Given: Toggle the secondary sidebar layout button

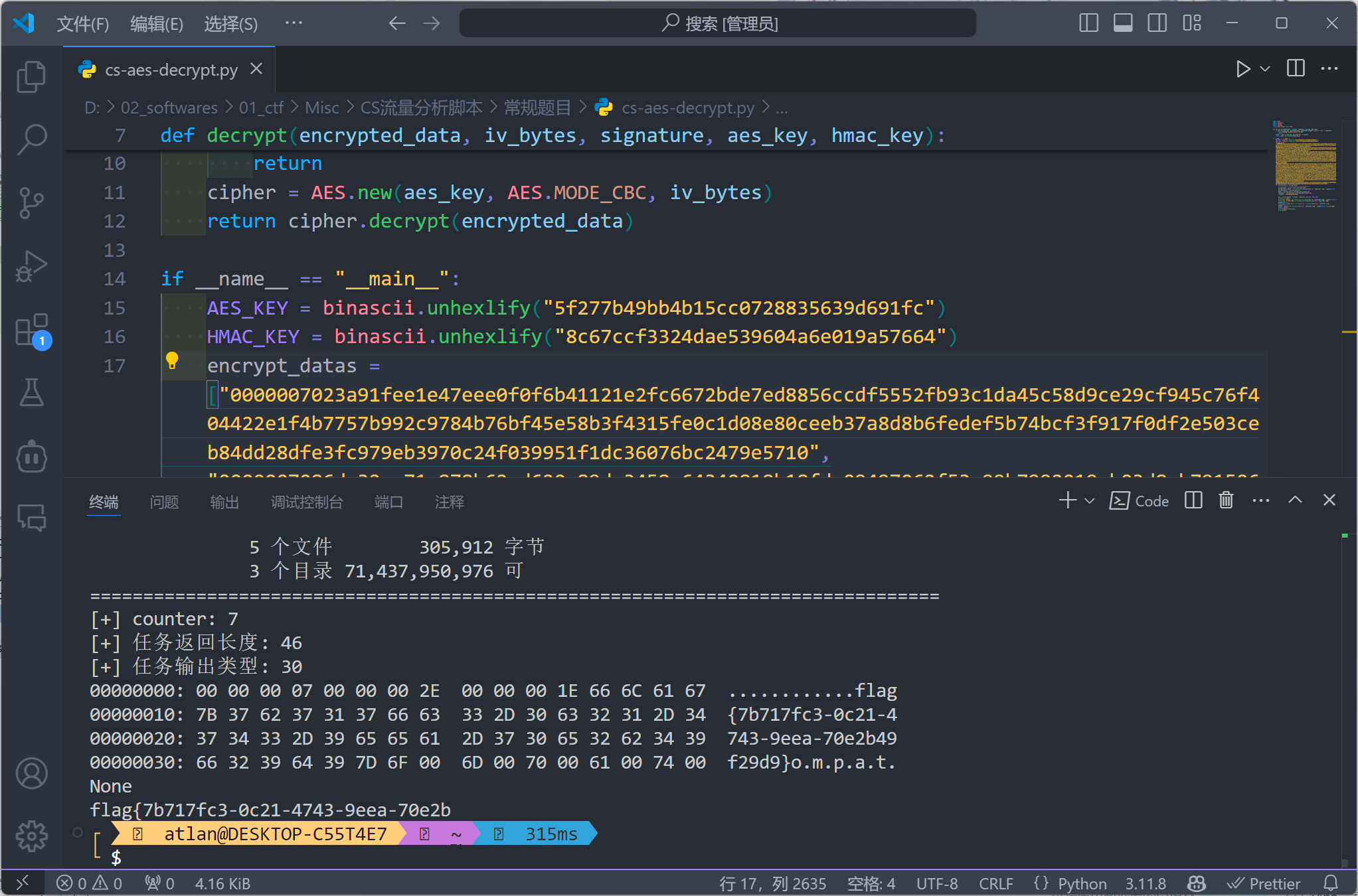Looking at the screenshot, I should click(1157, 23).
